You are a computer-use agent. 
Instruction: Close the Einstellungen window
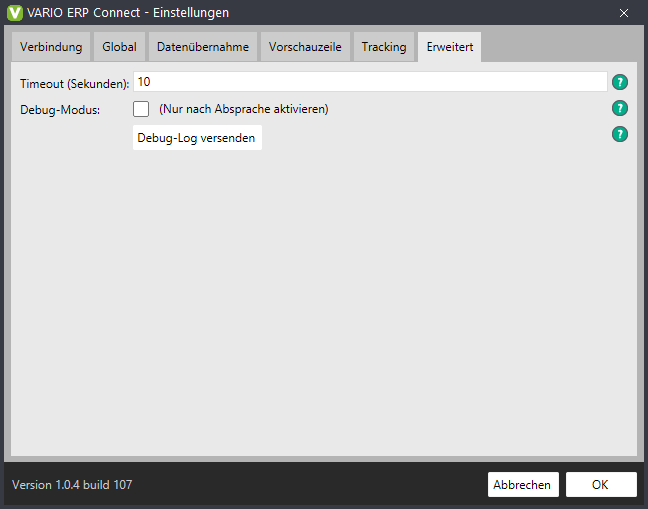[x=624, y=13]
